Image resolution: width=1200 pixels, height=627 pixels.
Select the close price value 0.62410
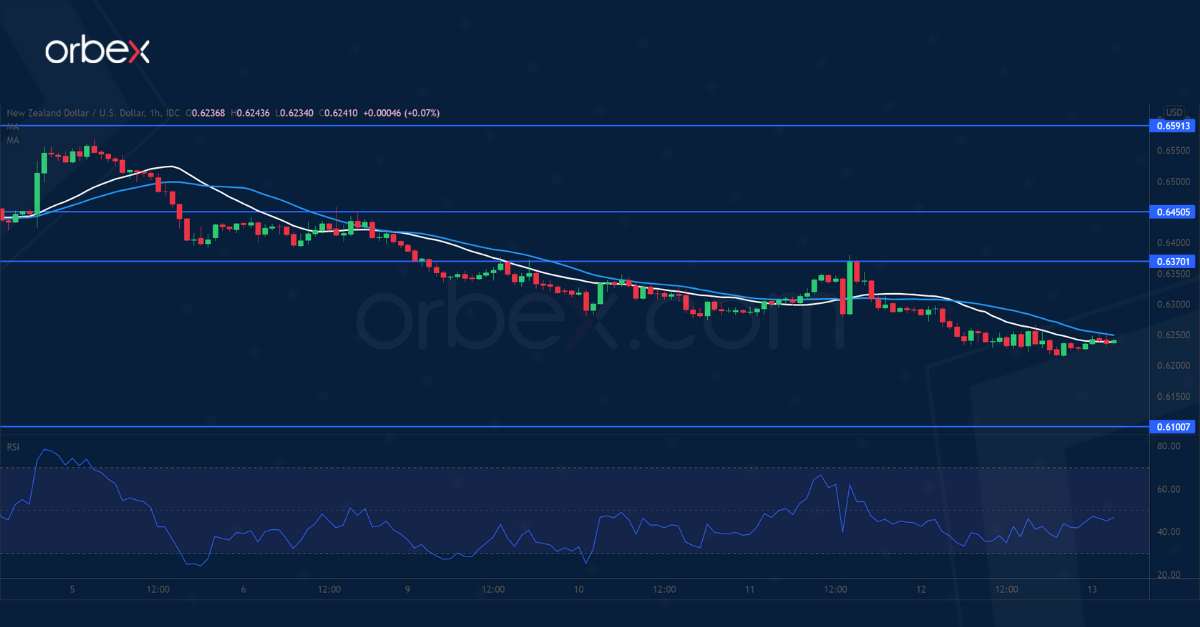pyautogui.click(x=341, y=112)
